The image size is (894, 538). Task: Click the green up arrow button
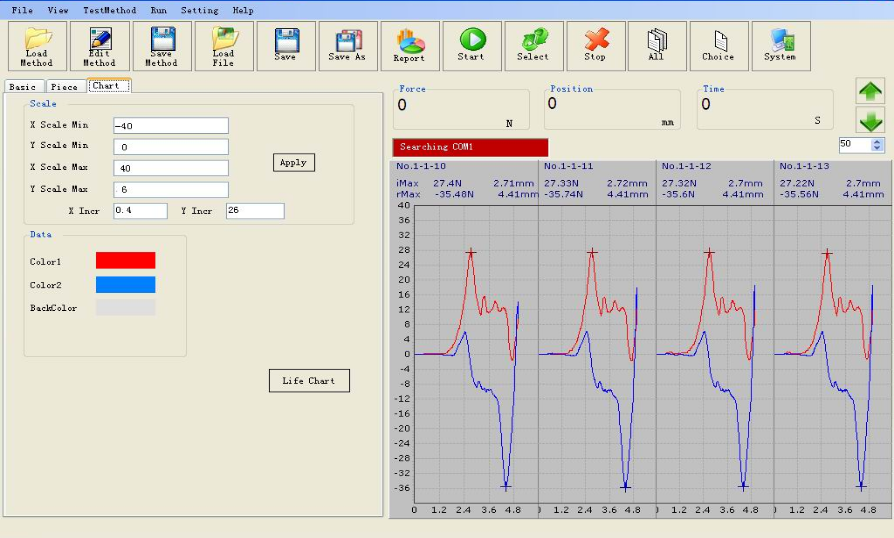tap(870, 91)
